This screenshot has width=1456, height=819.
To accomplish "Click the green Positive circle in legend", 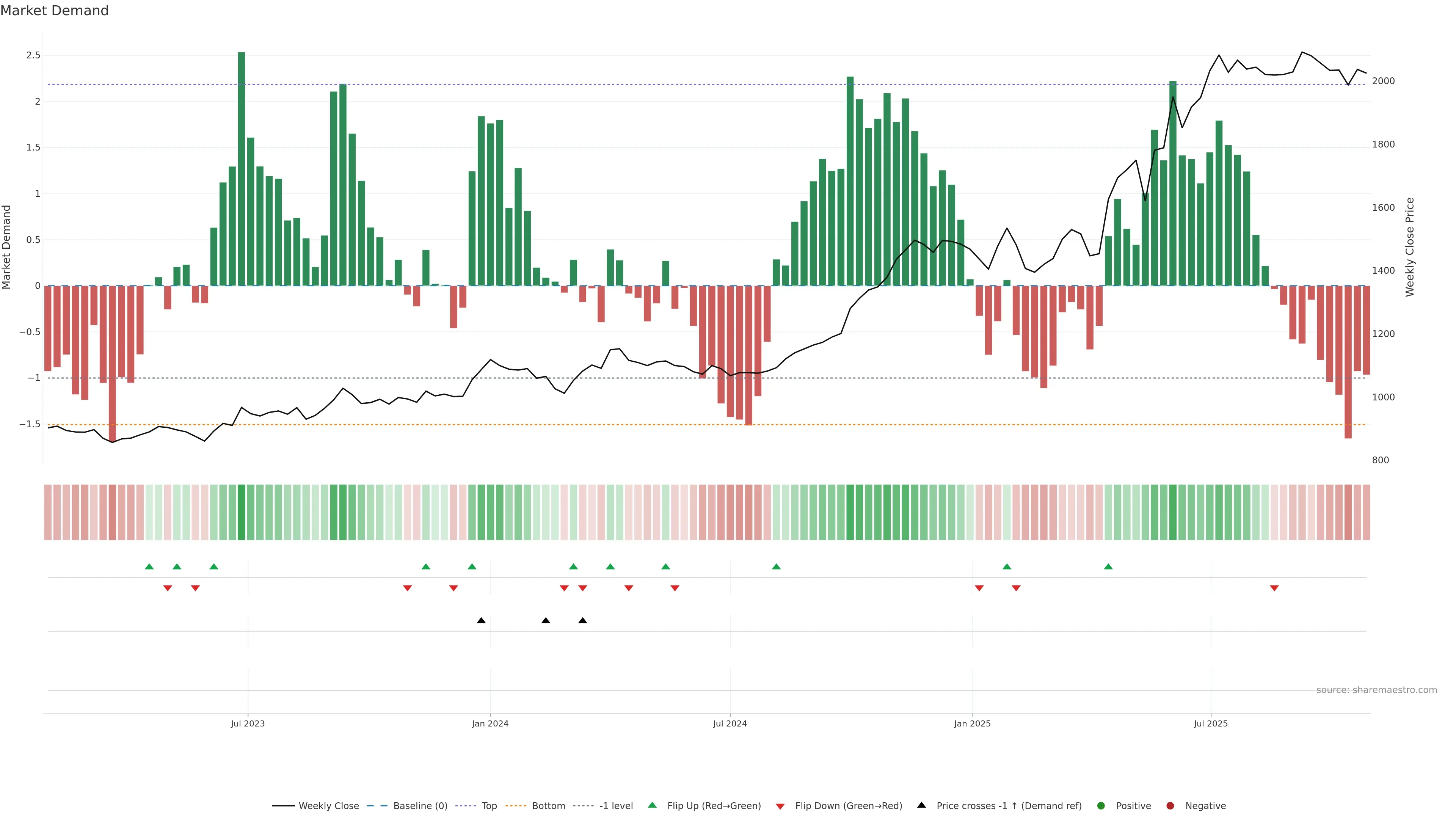I will tap(1100, 806).
